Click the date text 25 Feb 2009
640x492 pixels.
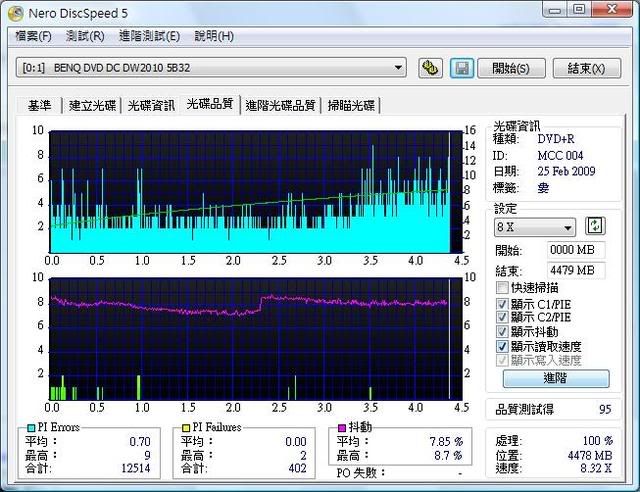click(x=566, y=171)
